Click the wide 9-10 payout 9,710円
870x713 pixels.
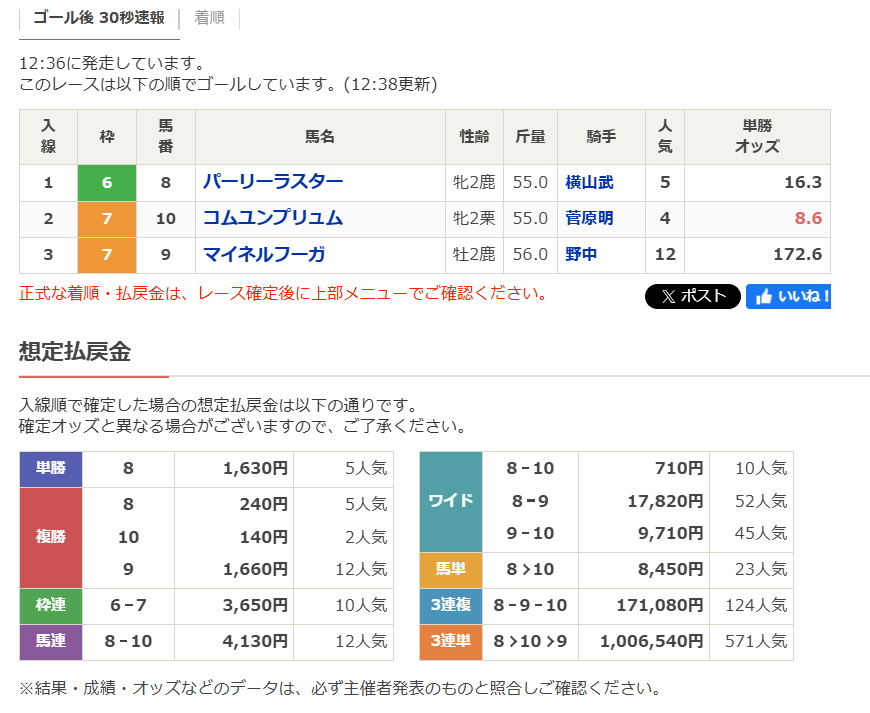click(670, 534)
